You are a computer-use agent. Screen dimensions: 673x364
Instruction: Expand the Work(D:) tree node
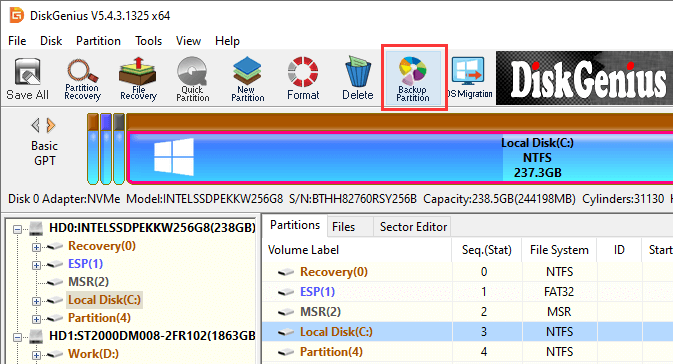tap(36, 355)
